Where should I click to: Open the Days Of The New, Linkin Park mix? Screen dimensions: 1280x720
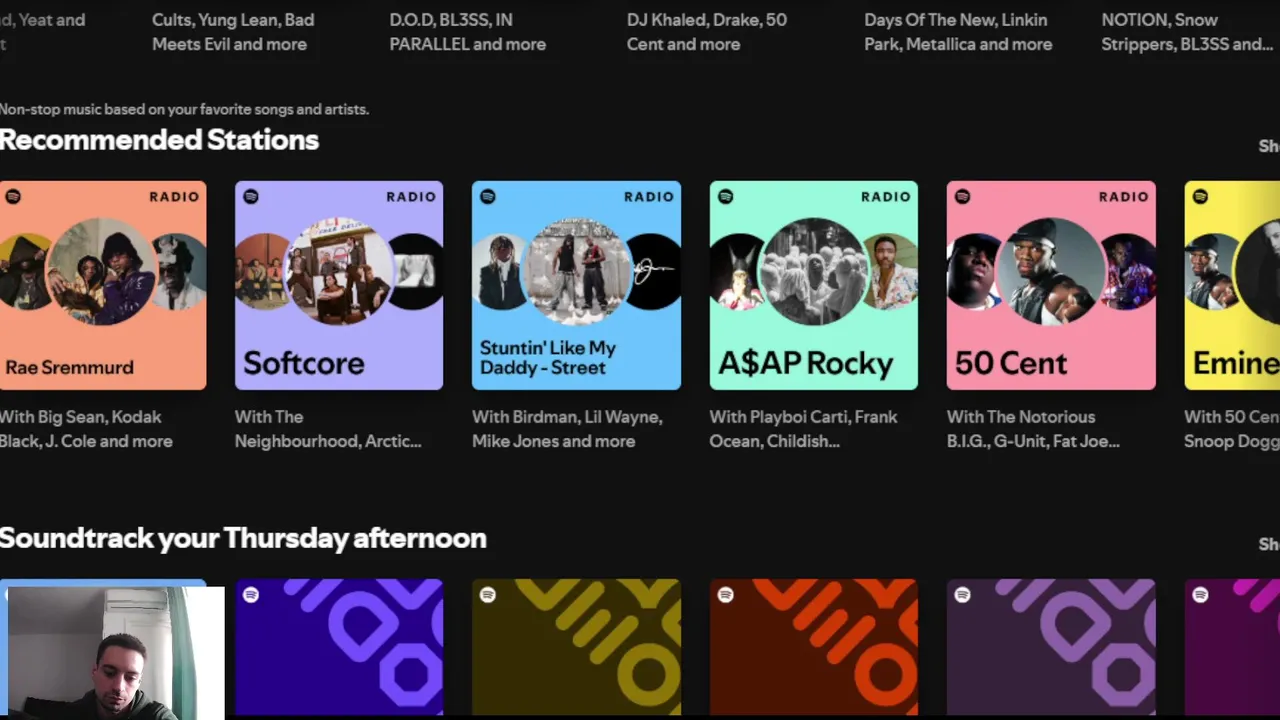[x=957, y=32]
